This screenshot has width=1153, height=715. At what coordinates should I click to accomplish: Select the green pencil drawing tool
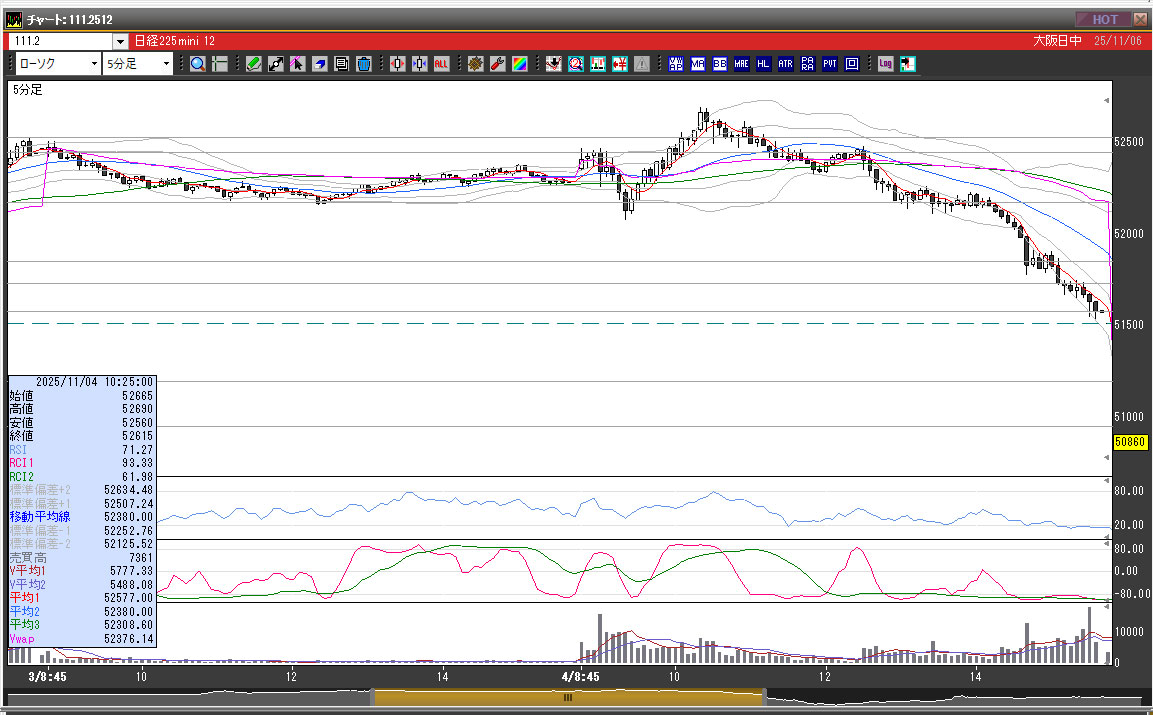pos(253,64)
